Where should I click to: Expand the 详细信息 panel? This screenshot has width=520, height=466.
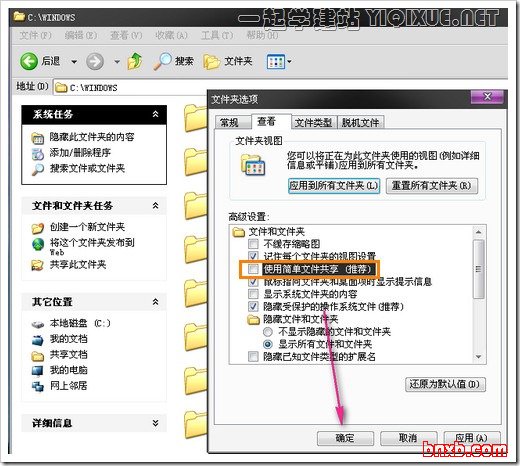(x=155, y=423)
